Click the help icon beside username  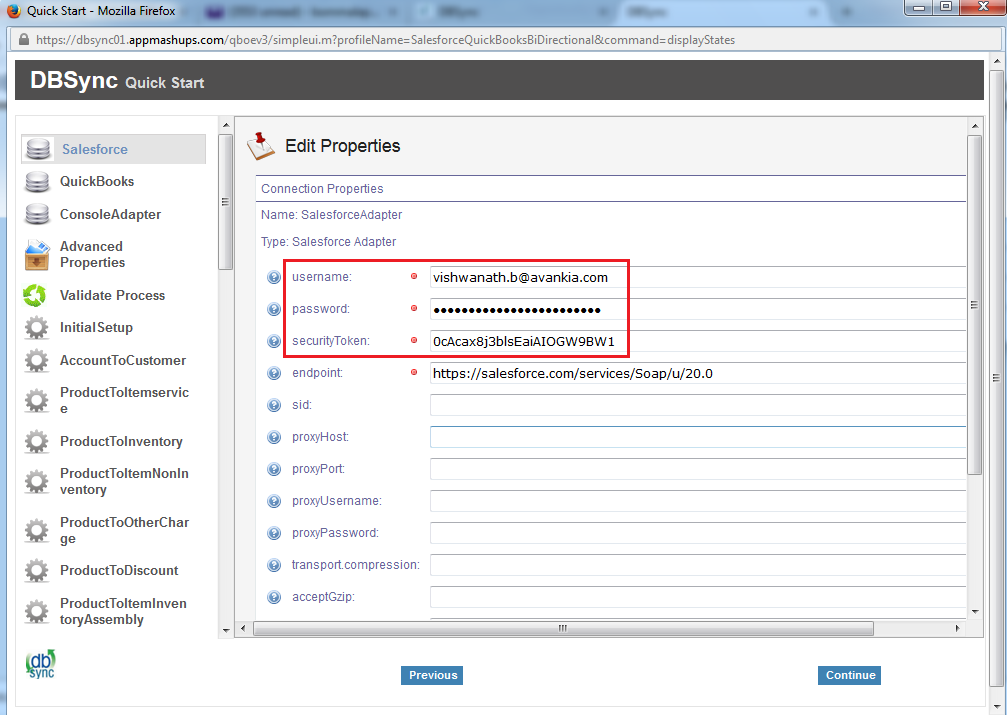274,277
